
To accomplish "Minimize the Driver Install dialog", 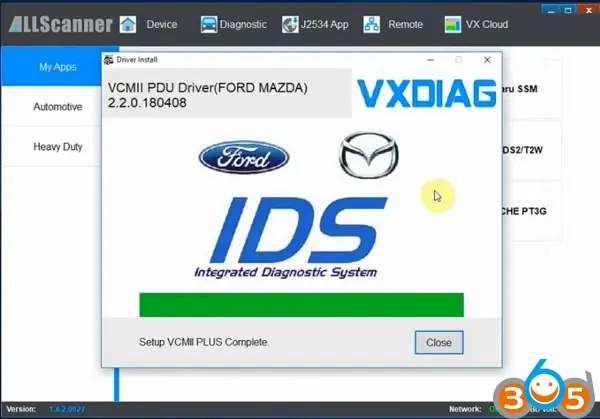I will [x=430, y=60].
